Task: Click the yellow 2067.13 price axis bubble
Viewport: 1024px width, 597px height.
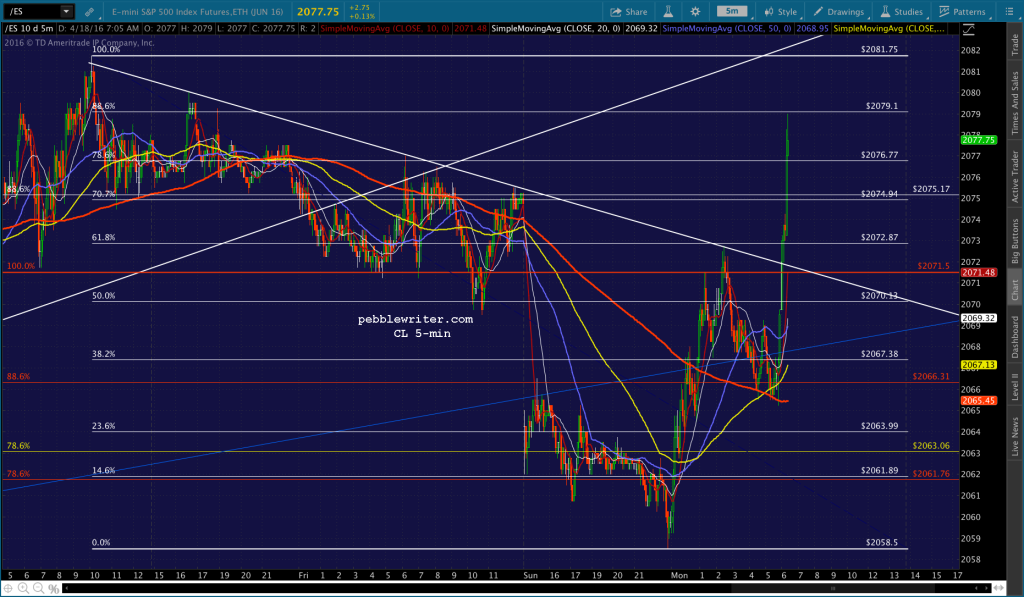Action: 978,365
